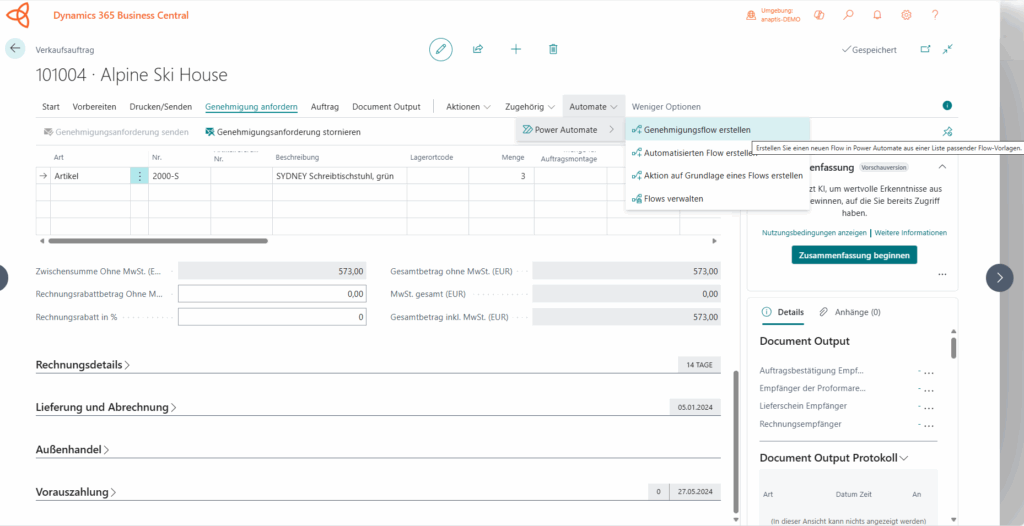Image resolution: width=1024 pixels, height=526 pixels.
Task: Click the plus icon for new document
Action: pos(516,49)
